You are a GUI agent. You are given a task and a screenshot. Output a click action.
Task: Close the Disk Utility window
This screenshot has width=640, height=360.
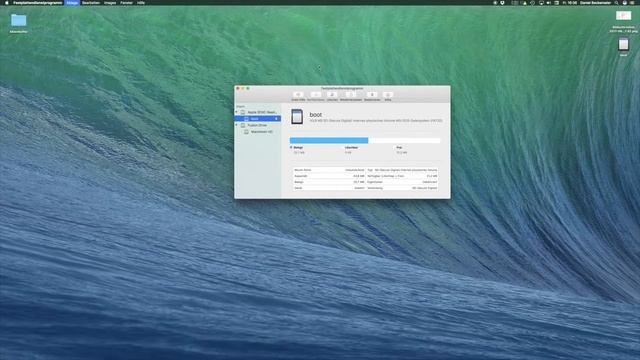pyautogui.click(x=238, y=88)
